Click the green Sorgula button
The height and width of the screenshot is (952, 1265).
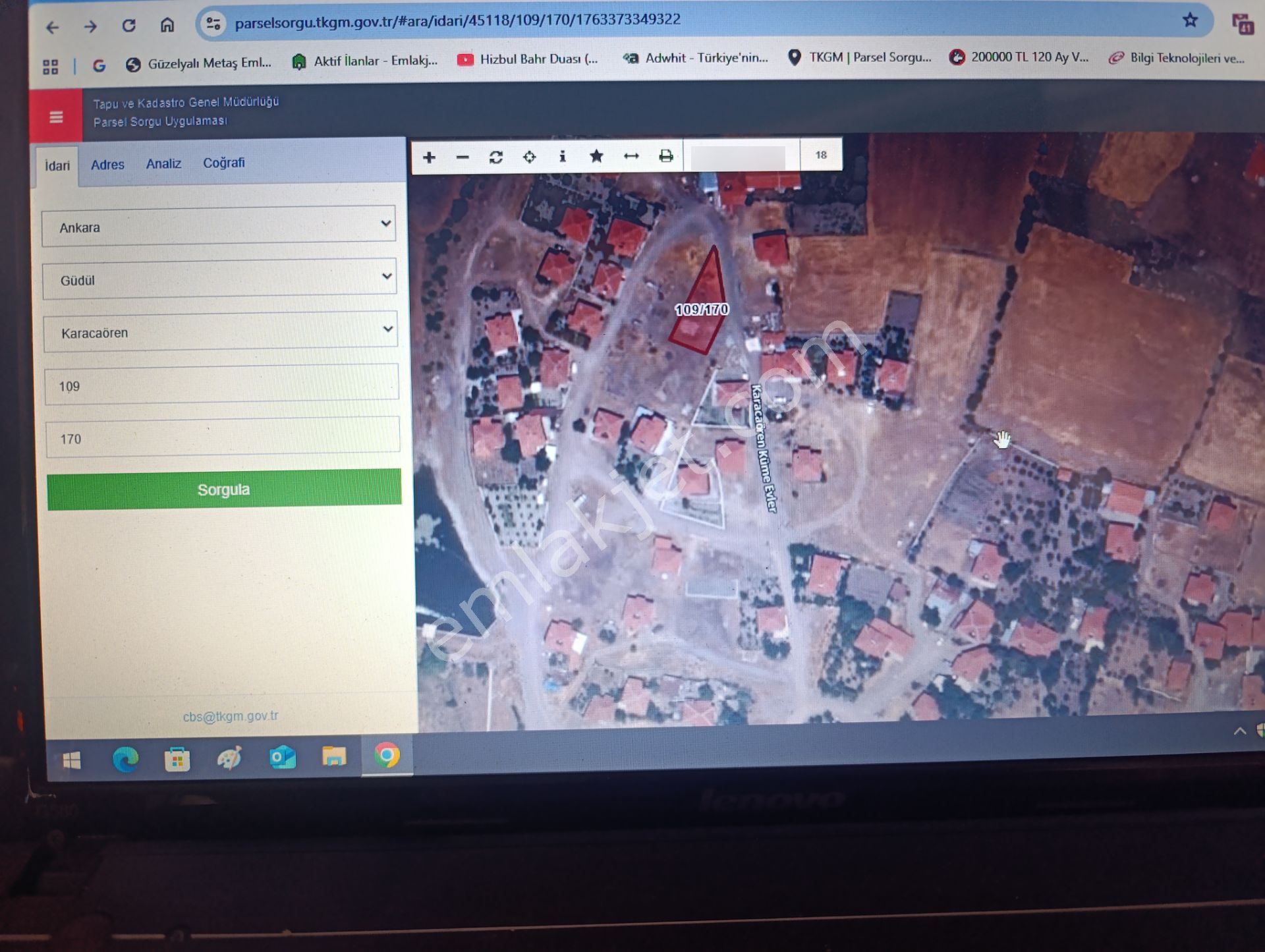(224, 490)
